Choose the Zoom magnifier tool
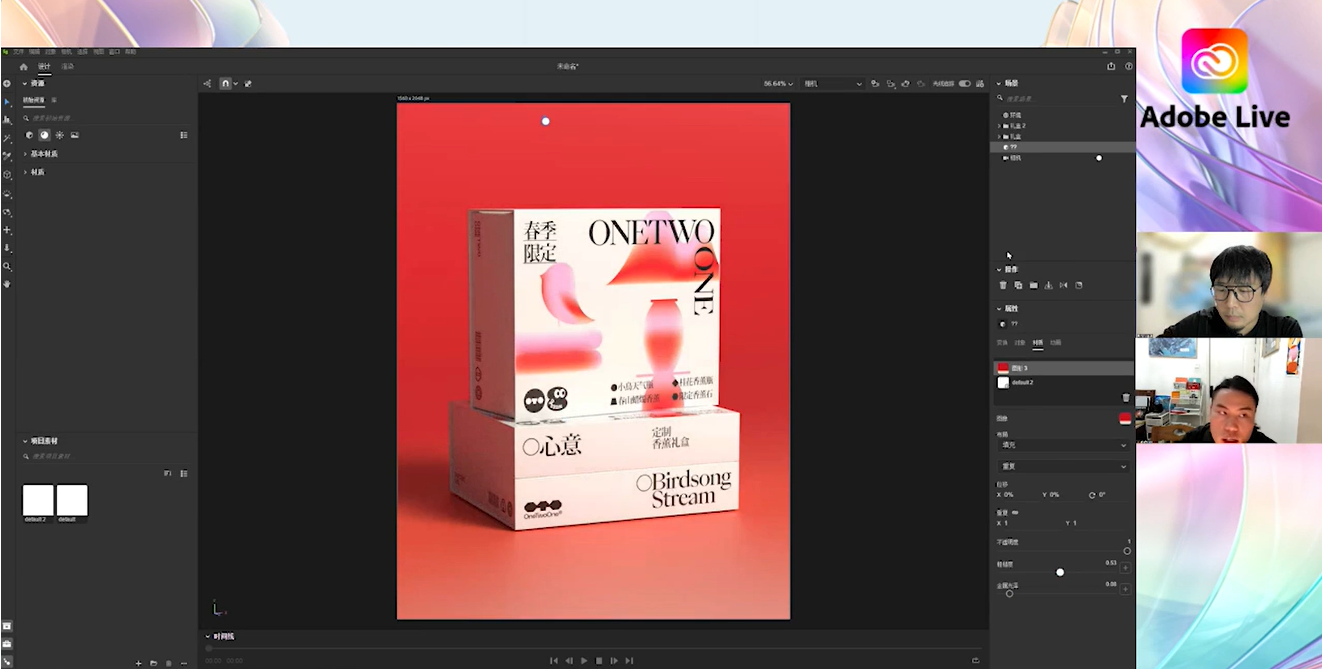1322x669 pixels. click(x=7, y=266)
